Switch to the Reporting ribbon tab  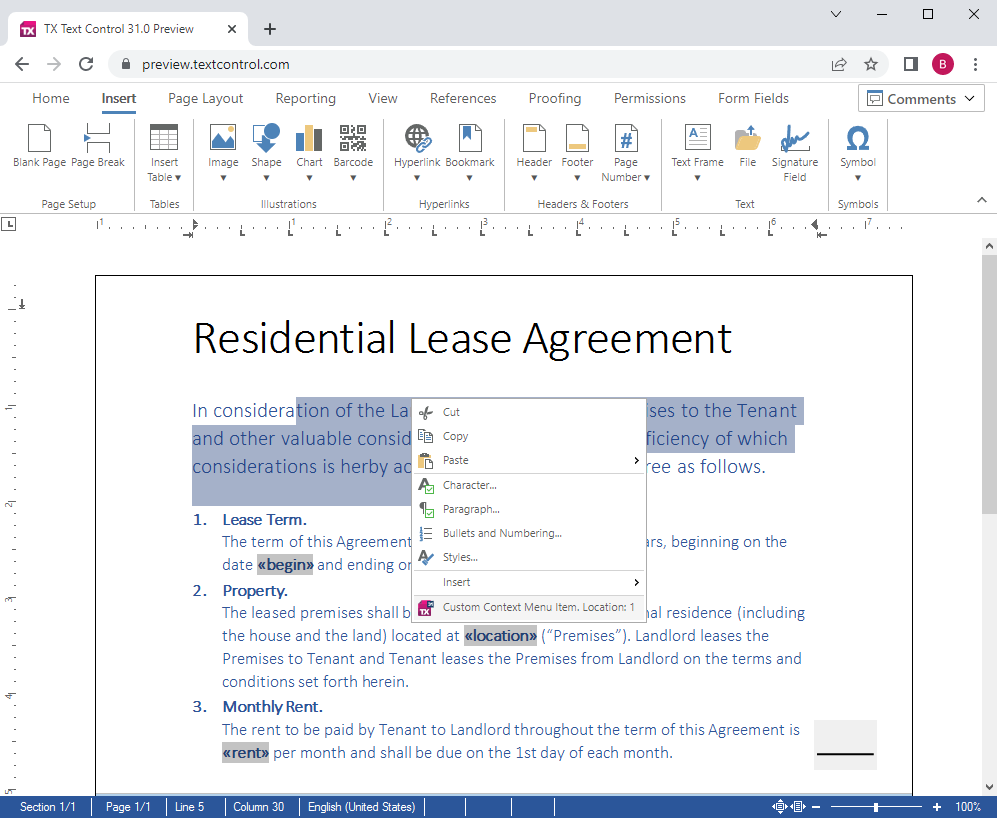(x=305, y=98)
